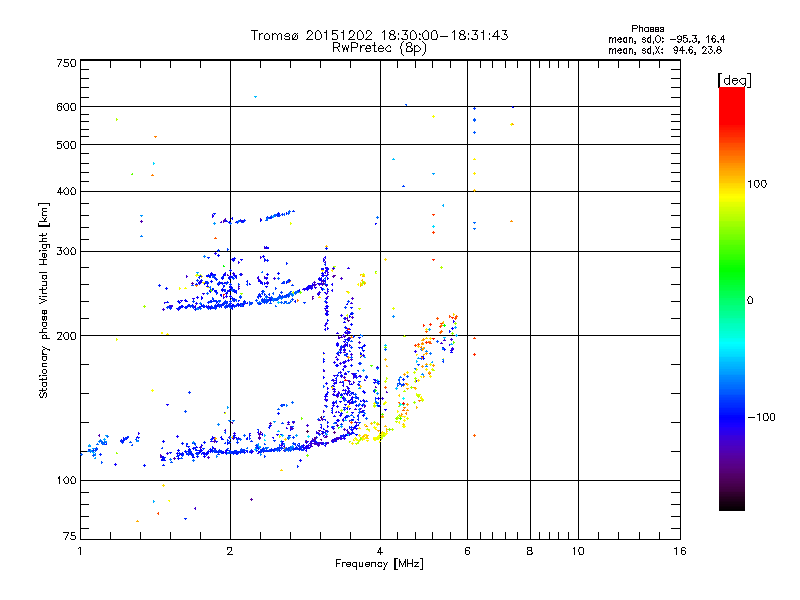Viewport: 800px width, 600px height.
Task: Click the '[deg]' colorbar unit label
Action: click(x=734, y=80)
